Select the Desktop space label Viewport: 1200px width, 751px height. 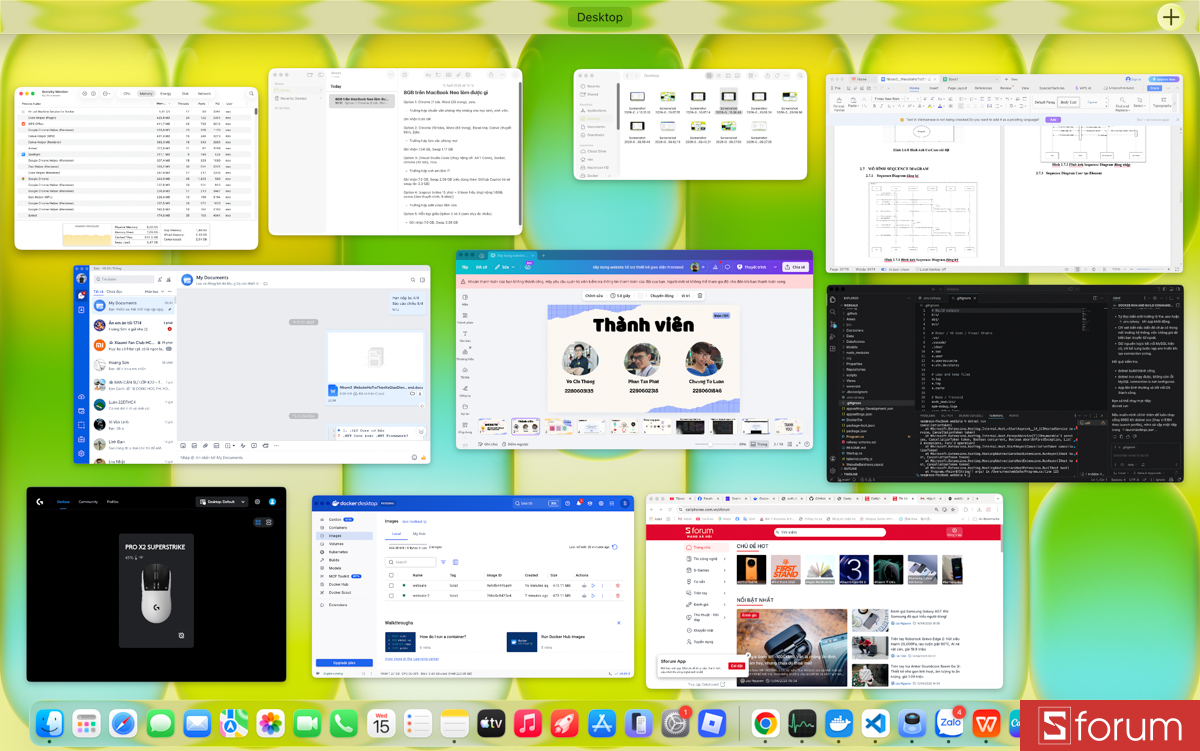[600, 17]
